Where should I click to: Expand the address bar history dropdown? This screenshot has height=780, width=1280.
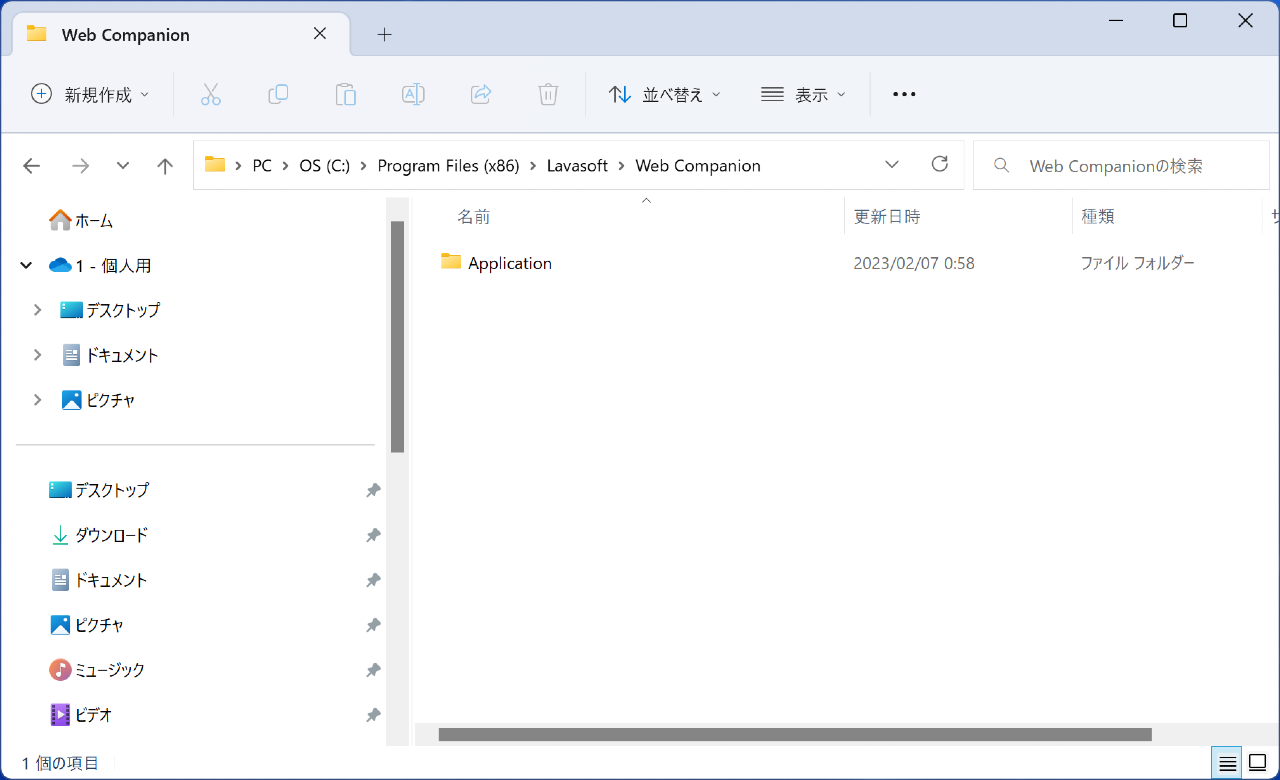pos(892,165)
